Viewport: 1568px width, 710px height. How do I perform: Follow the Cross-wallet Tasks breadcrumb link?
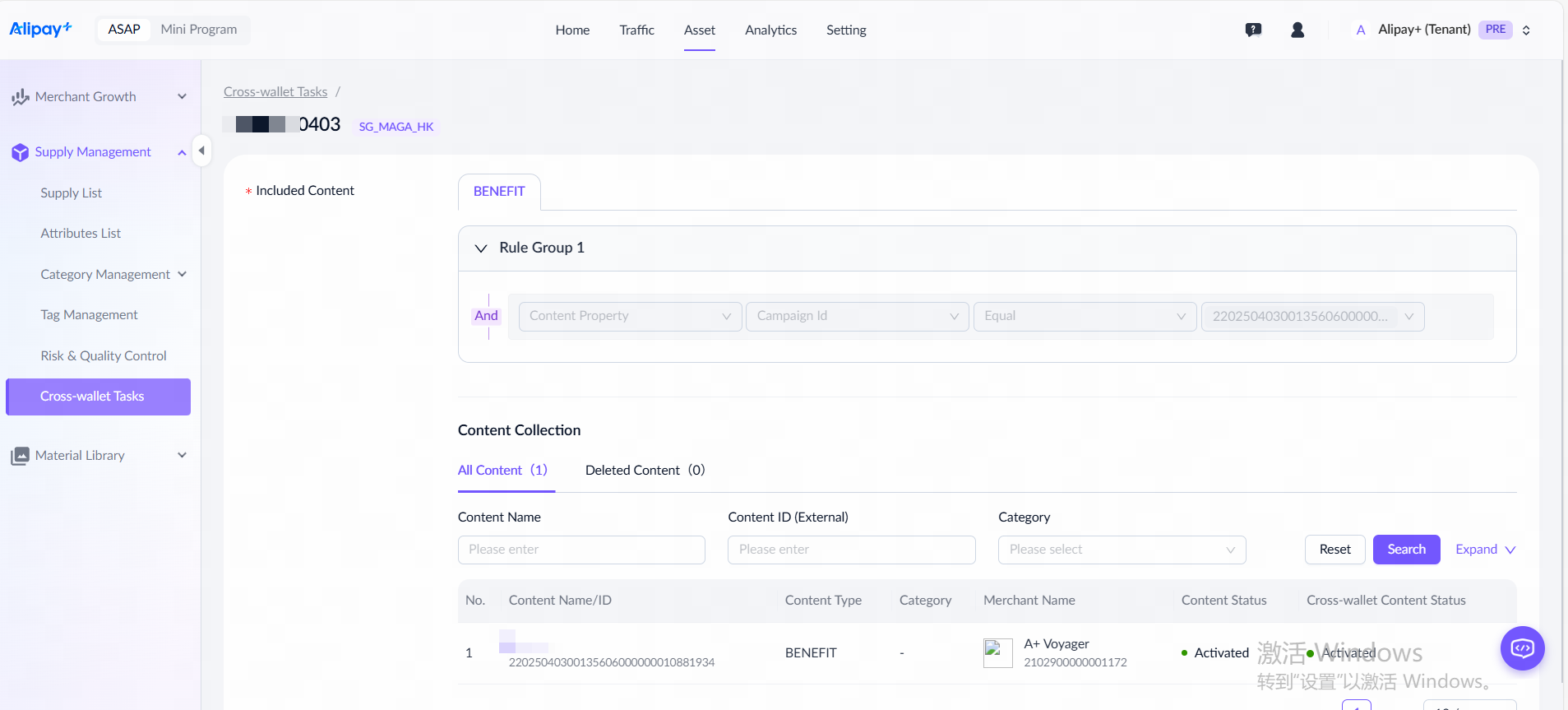click(x=275, y=92)
